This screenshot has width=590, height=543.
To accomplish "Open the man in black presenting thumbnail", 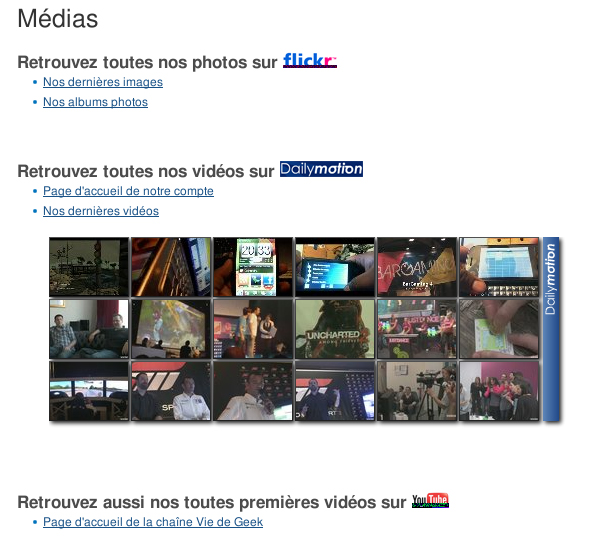I will (x=335, y=391).
